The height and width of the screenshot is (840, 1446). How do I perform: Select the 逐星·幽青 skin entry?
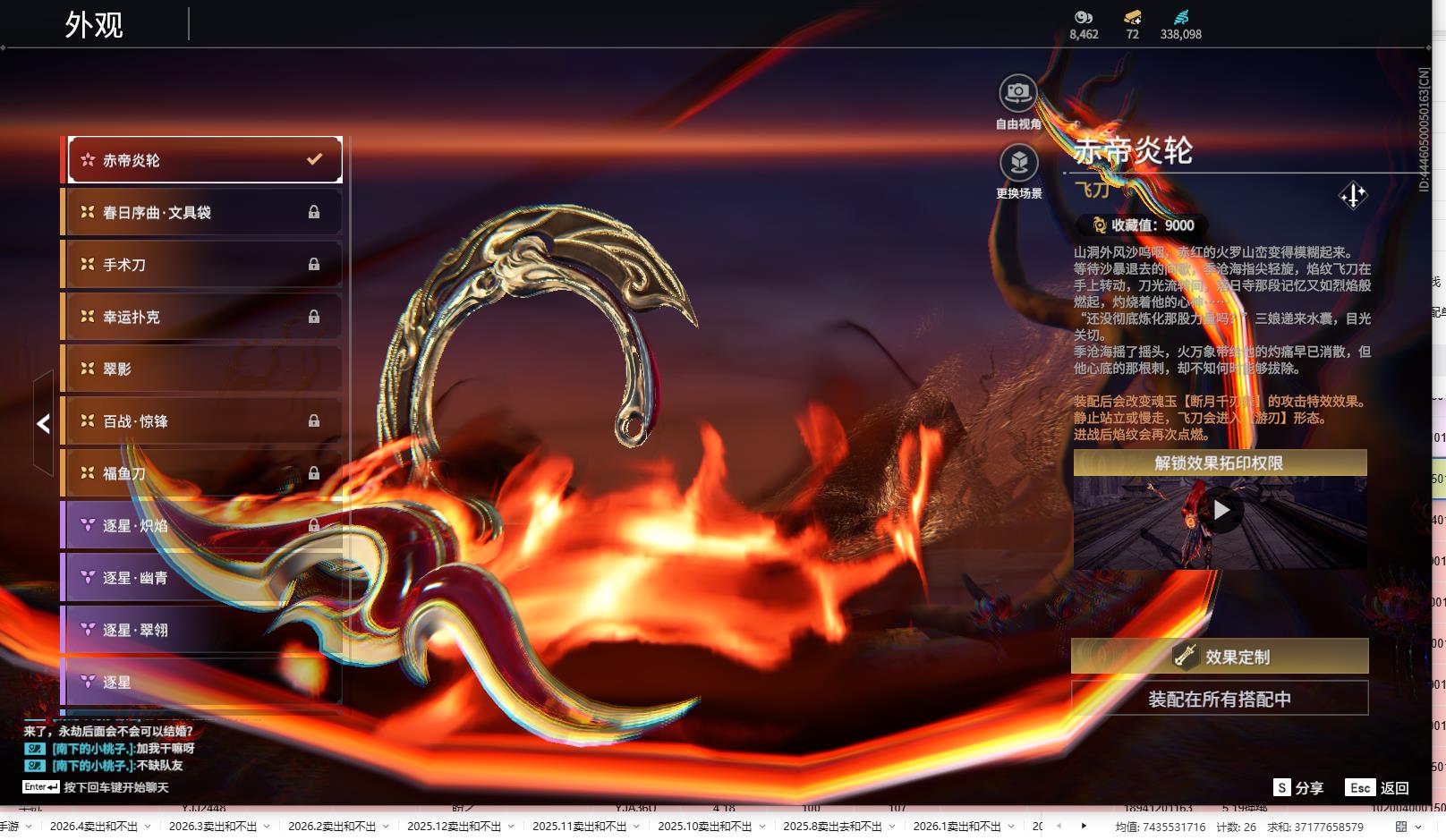click(x=201, y=578)
